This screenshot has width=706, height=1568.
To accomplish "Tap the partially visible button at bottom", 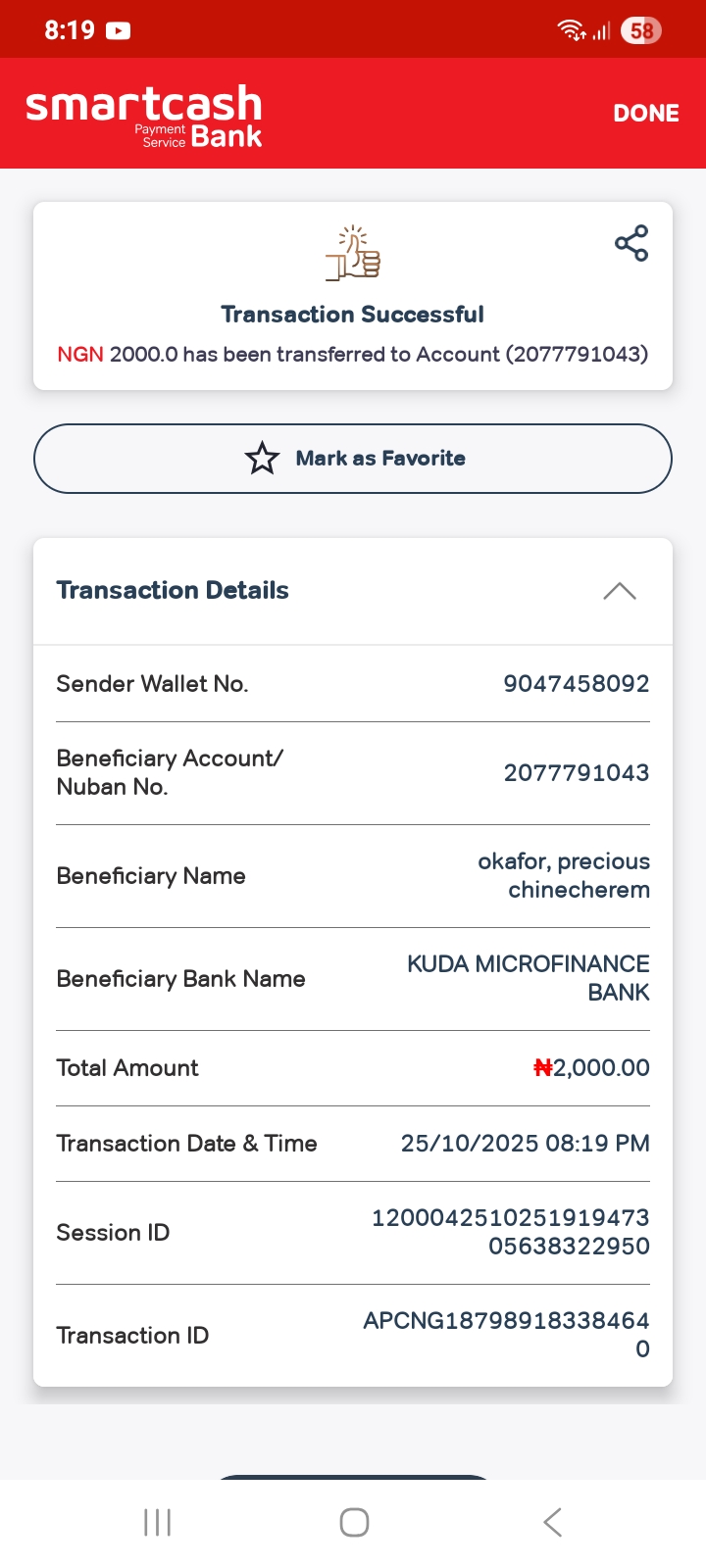I will (353, 1477).
